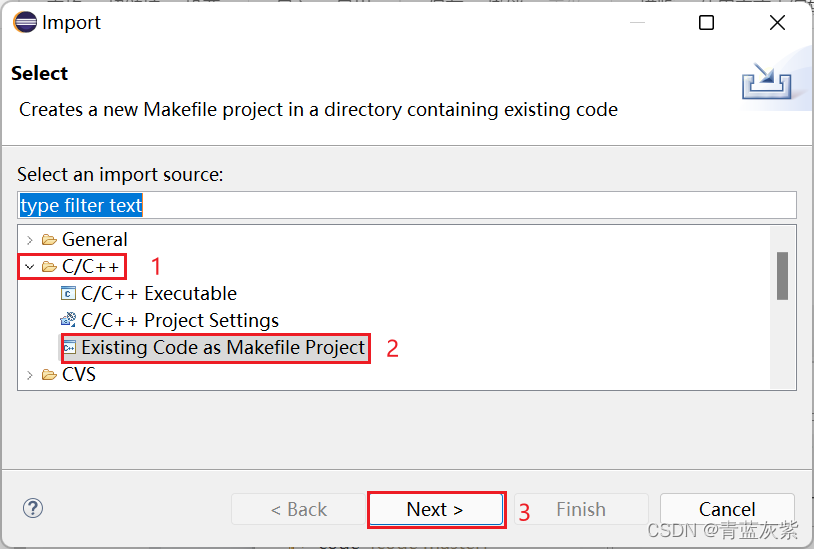Click the C/C++ folder icon

click(49, 267)
